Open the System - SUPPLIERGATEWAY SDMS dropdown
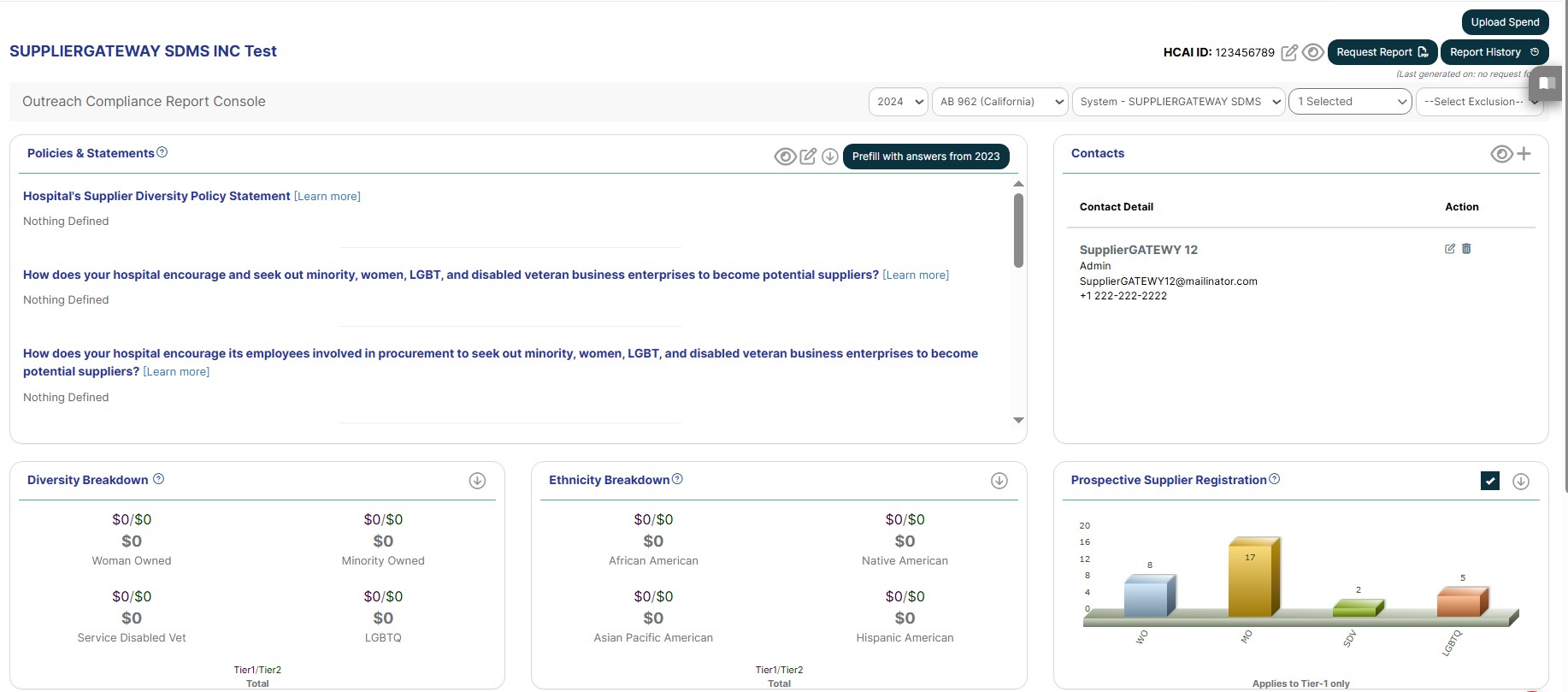This screenshot has width=1568, height=692. click(1178, 102)
